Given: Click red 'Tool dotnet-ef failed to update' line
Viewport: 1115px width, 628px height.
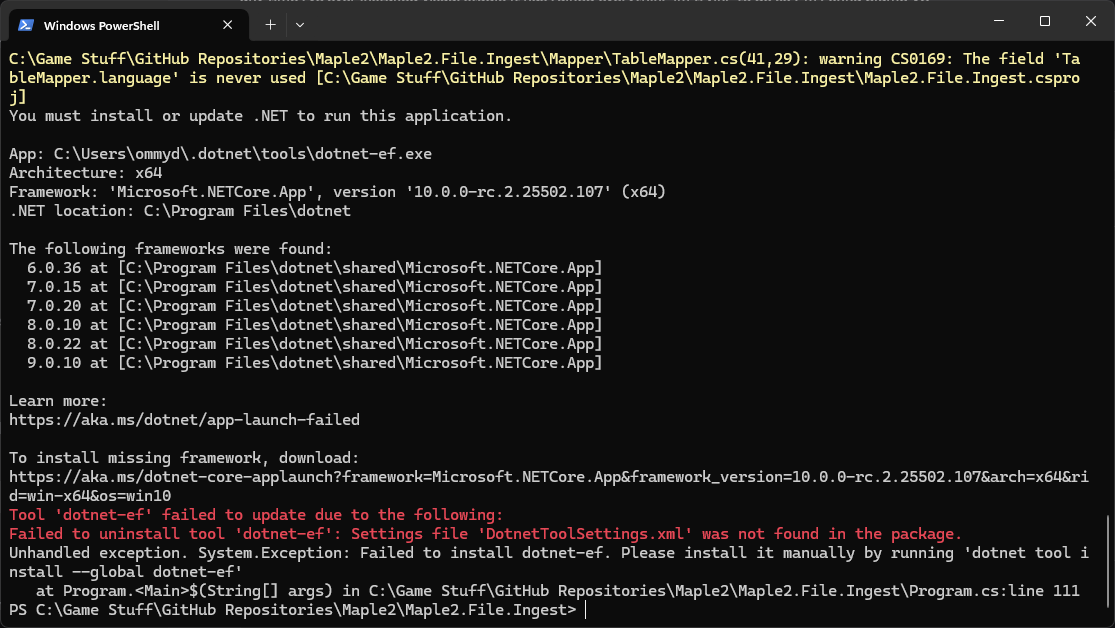Looking at the screenshot, I should tap(256, 514).
